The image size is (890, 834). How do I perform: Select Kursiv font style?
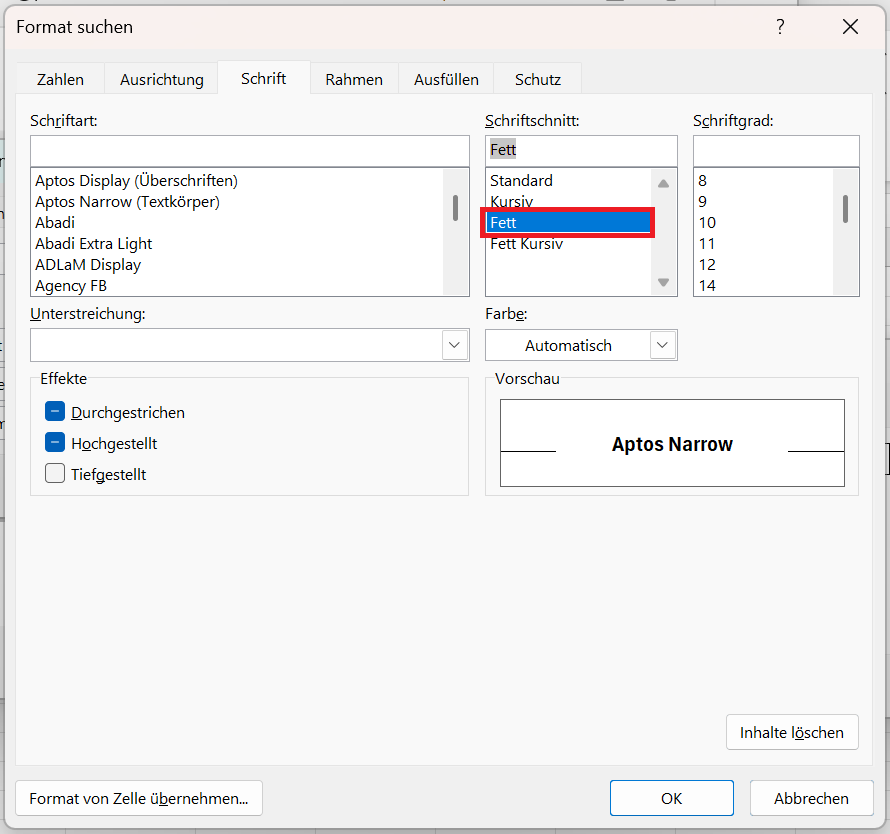[568, 202]
